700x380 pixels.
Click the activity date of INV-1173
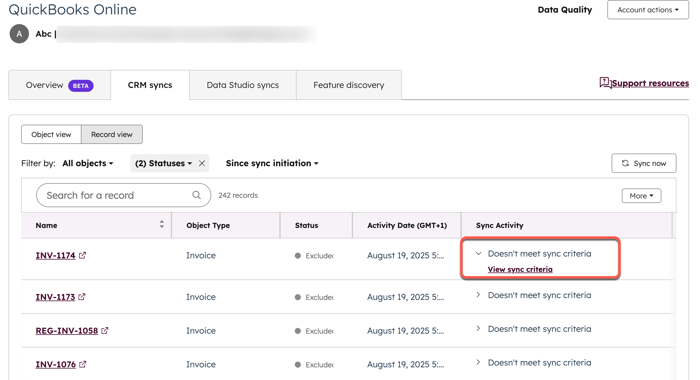click(x=405, y=297)
